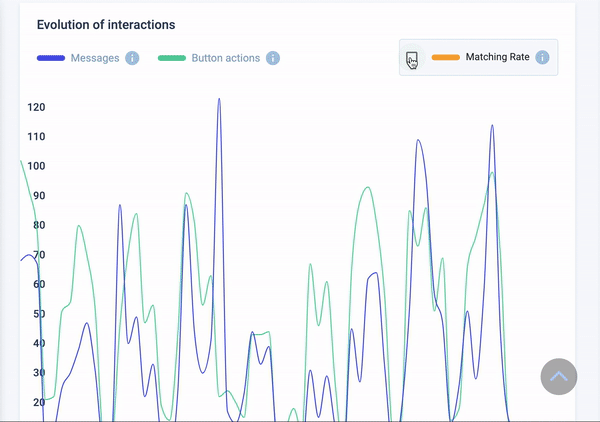Select the 70 label on the vertical axis
Image resolution: width=600 pixels, height=422 pixels.
39,254
